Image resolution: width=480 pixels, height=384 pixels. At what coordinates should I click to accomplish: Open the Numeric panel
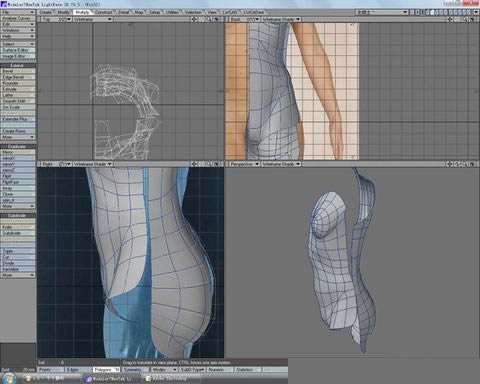[220, 370]
